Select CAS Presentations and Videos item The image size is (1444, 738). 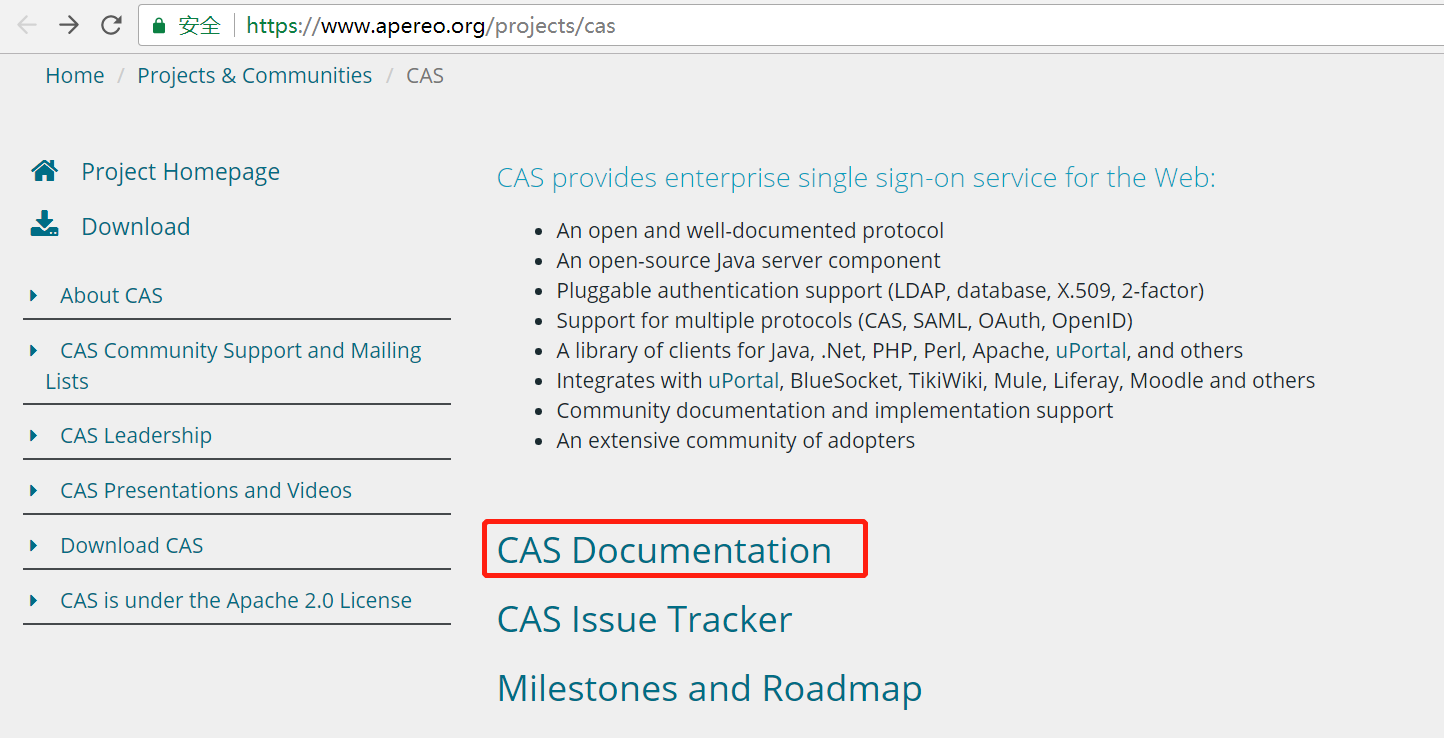[206, 491]
